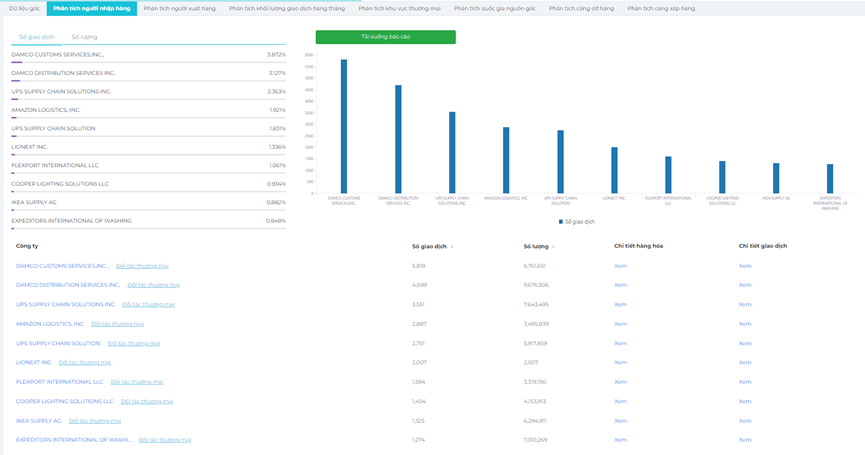This screenshot has width=865, height=455.
Task: Open LIONEXT INC company link in table
Action: pyautogui.click(x=33, y=362)
